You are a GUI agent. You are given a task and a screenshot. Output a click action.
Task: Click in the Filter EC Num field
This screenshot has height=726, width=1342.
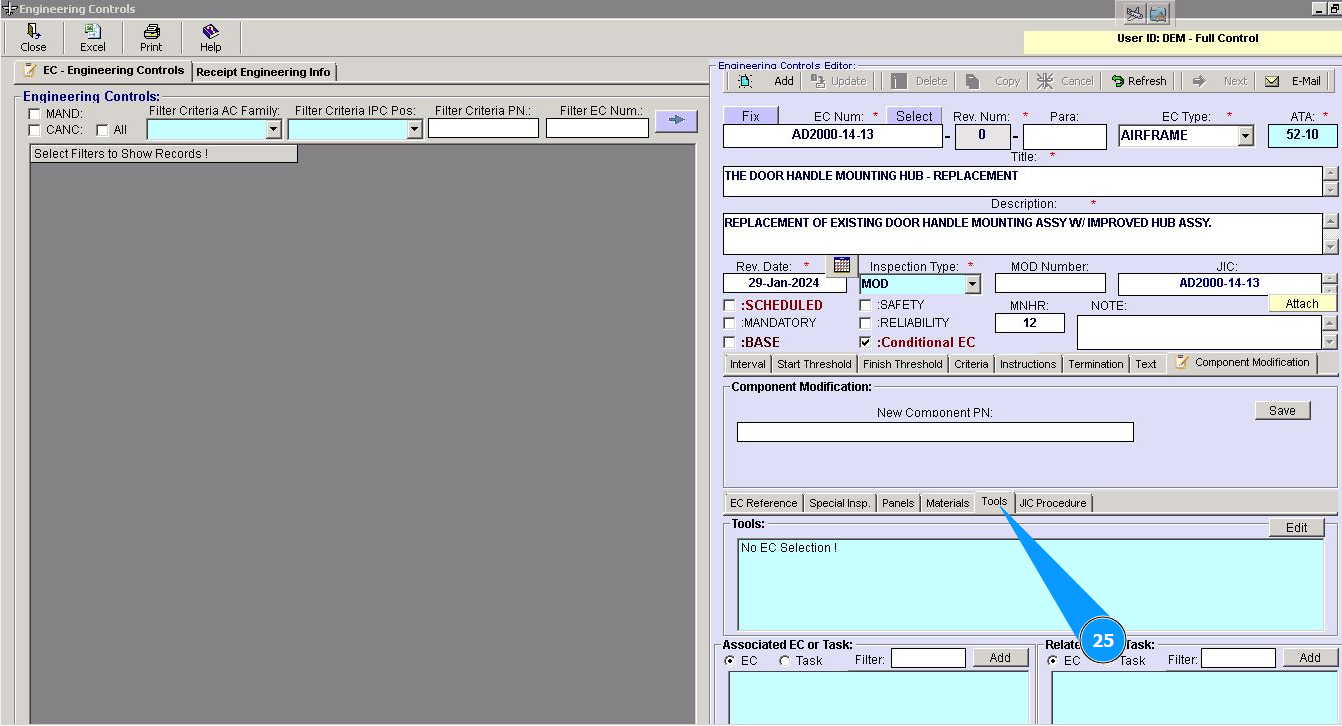[x=597, y=128]
